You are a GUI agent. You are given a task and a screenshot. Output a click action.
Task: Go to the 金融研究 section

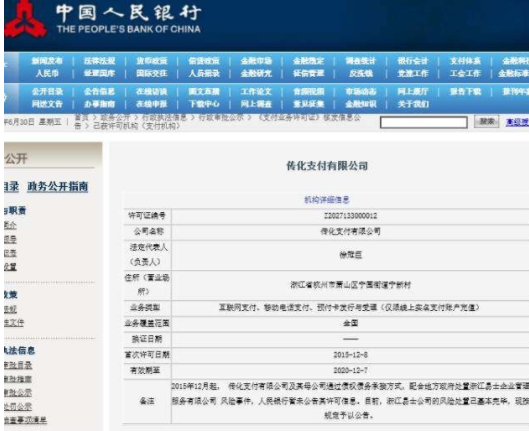pos(256,73)
